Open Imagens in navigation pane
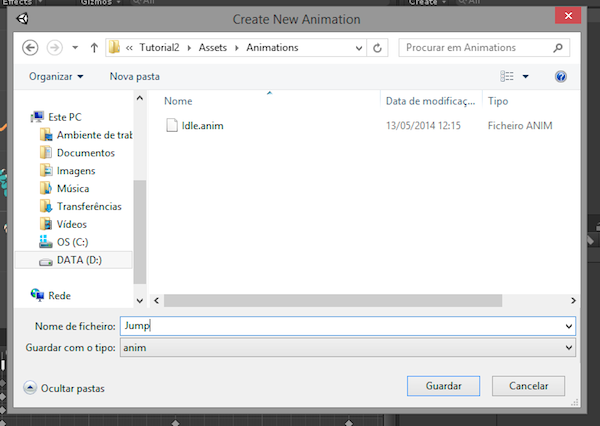 tap(76, 171)
